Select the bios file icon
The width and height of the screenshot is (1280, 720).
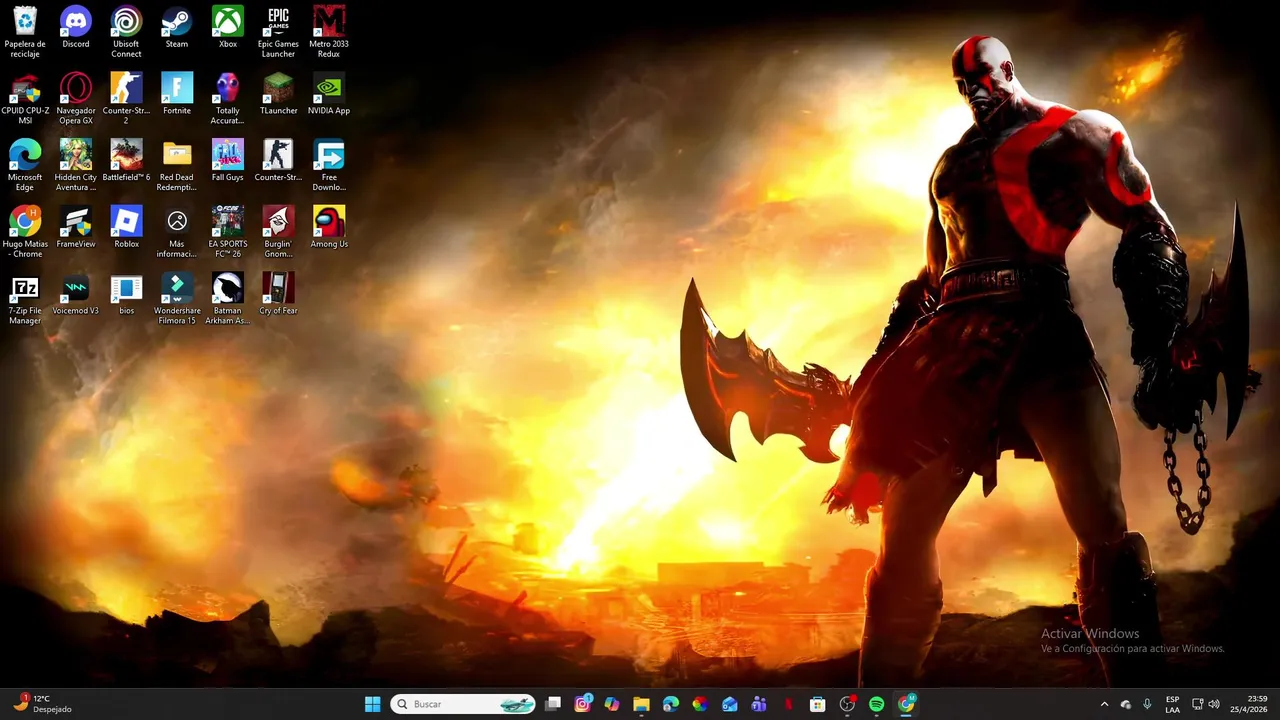pos(126,295)
